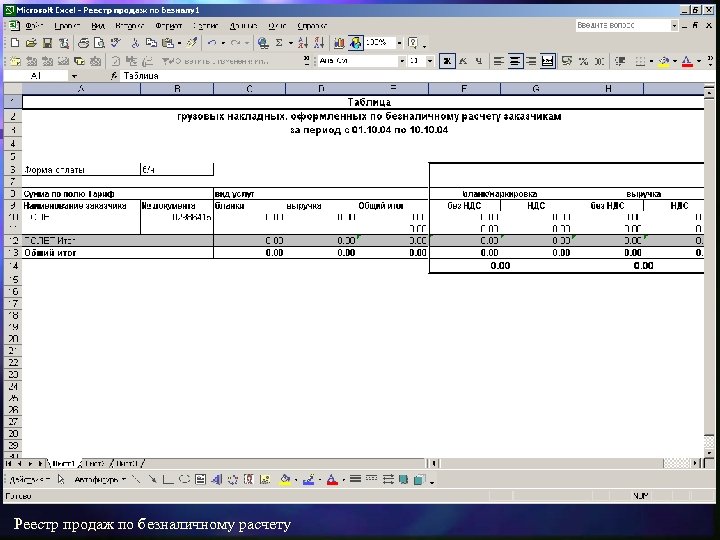Open the Chart Wizard icon
This screenshot has width=720, height=540.
339,43
